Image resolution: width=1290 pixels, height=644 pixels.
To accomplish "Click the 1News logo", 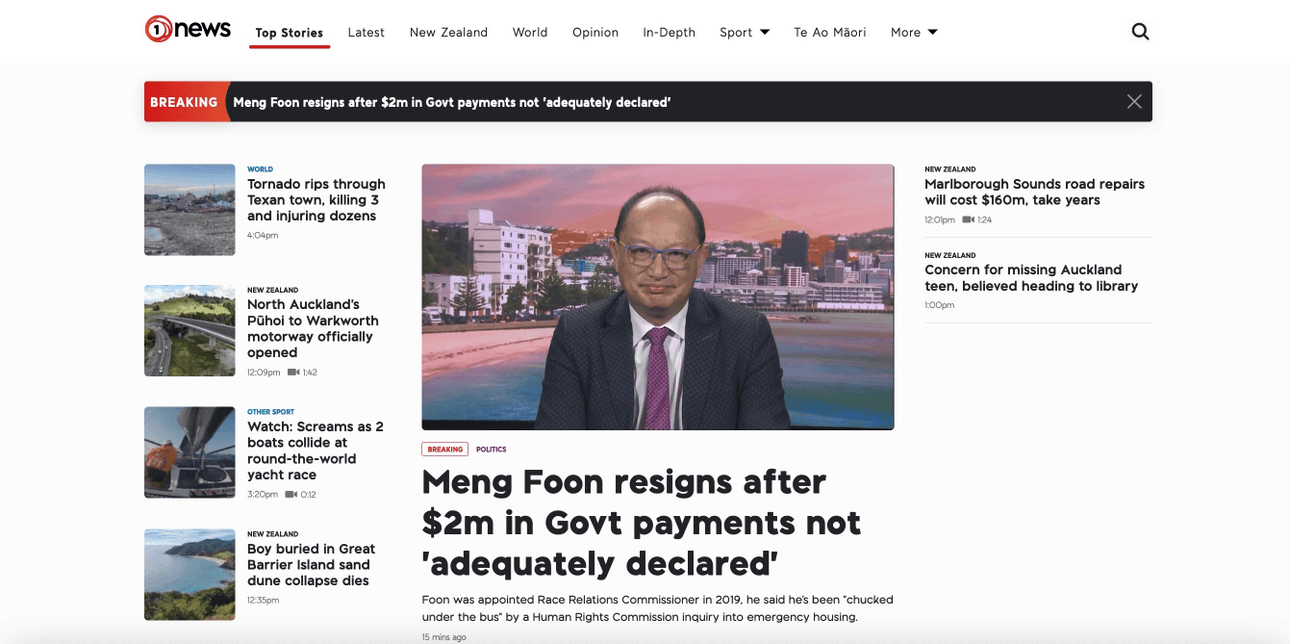I will [188, 29].
